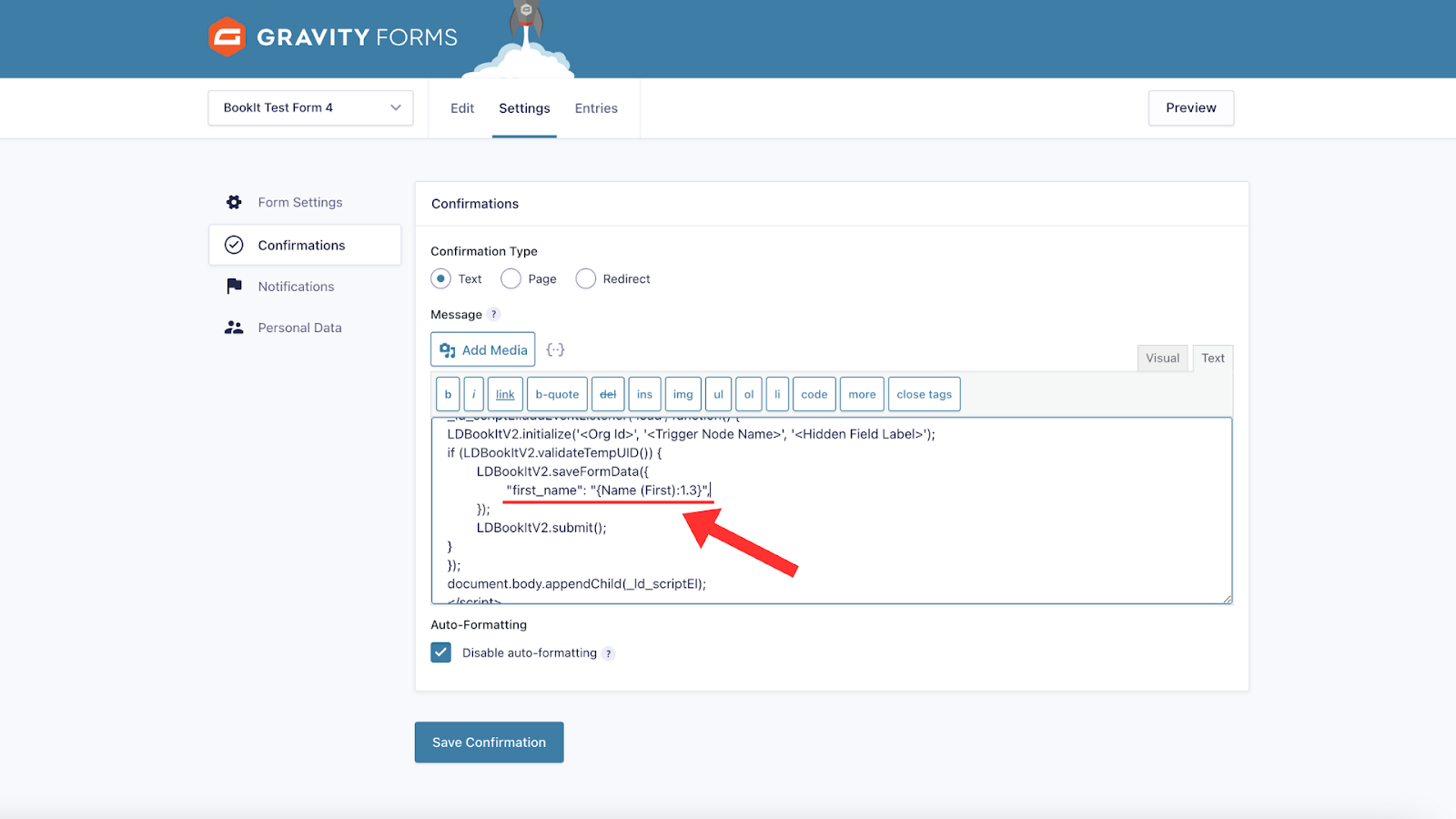Click the Message help question icon
1456x819 pixels.
pos(494,315)
